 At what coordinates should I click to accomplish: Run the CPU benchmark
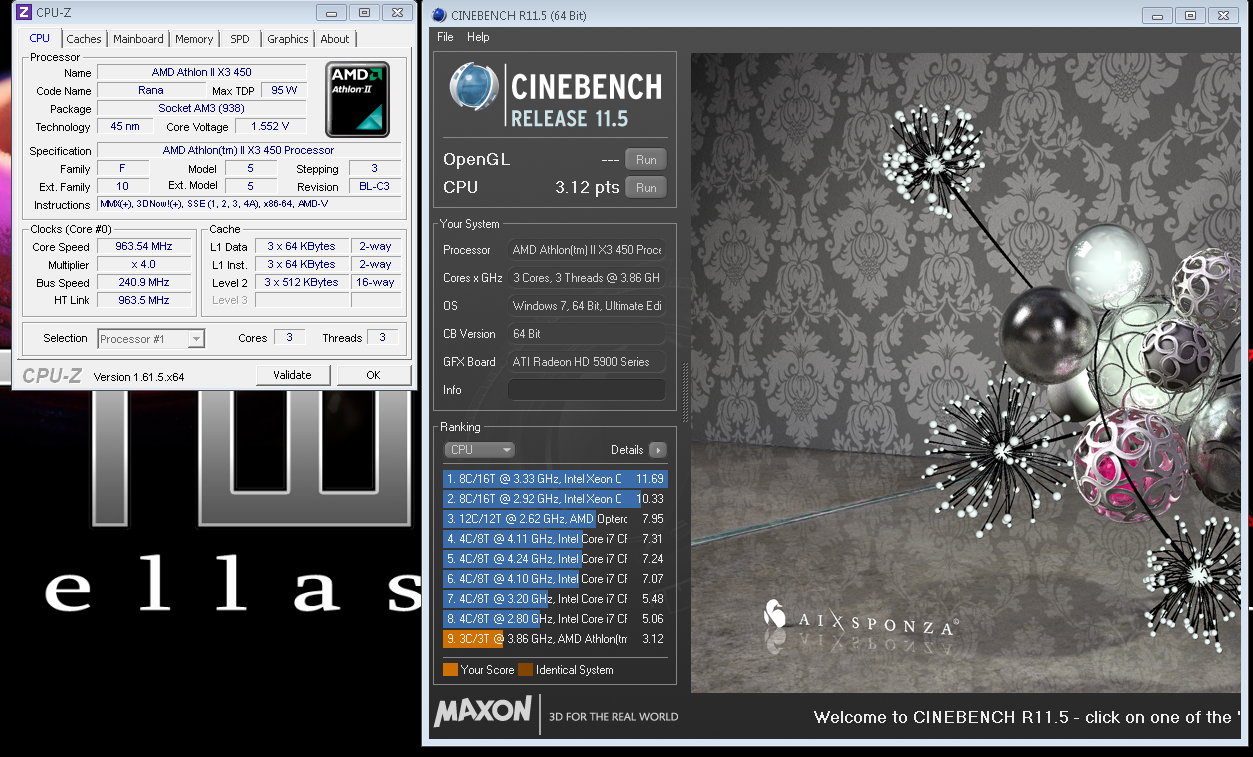[646, 187]
